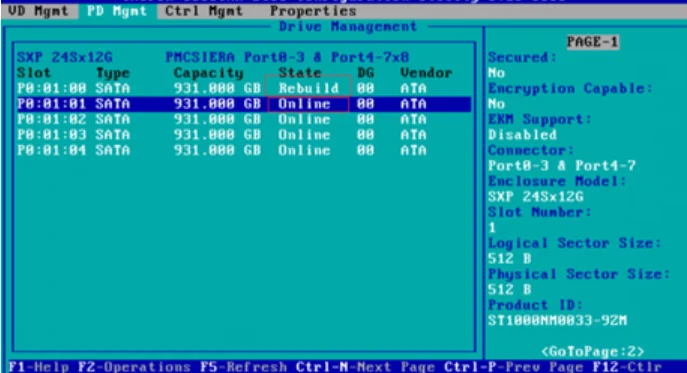The image size is (687, 373).
Task: Go to page 2 via GoToPage:2
Action: point(592,352)
